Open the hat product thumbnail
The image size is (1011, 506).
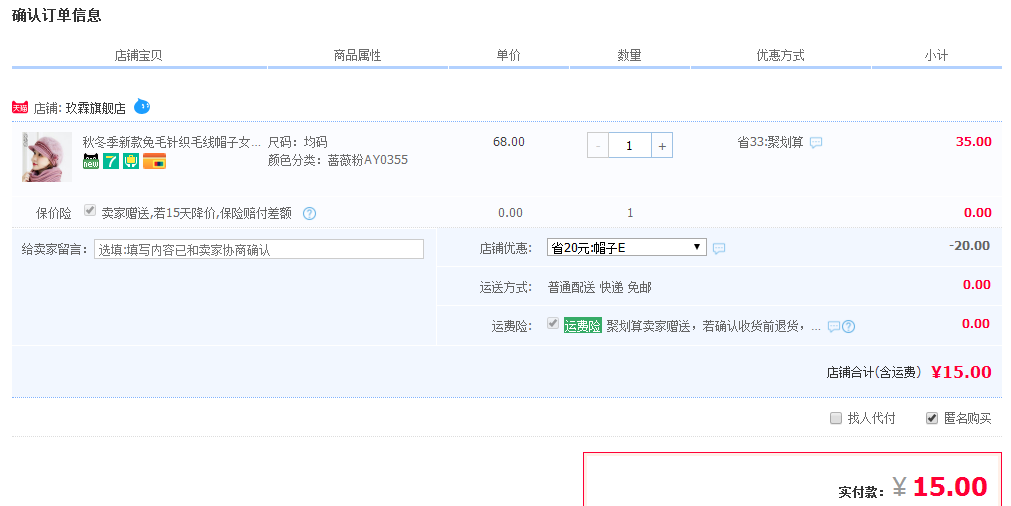47,157
